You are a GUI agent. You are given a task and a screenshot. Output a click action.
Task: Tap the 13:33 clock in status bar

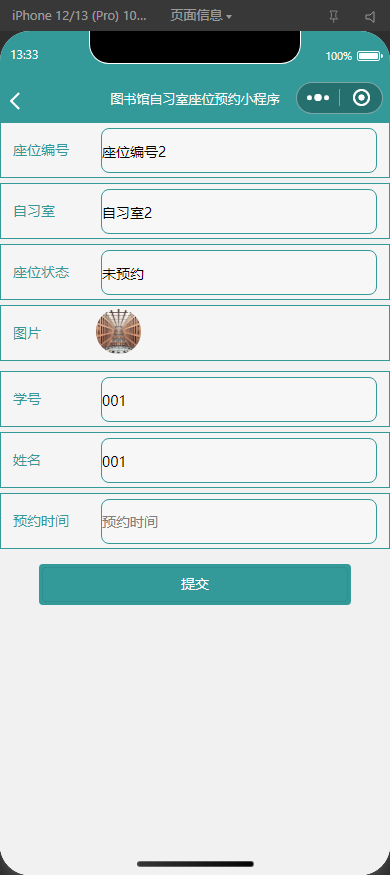(25, 55)
